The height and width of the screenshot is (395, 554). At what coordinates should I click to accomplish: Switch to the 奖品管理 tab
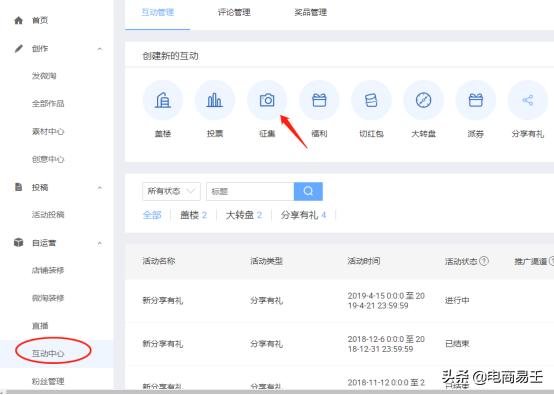tap(310, 12)
